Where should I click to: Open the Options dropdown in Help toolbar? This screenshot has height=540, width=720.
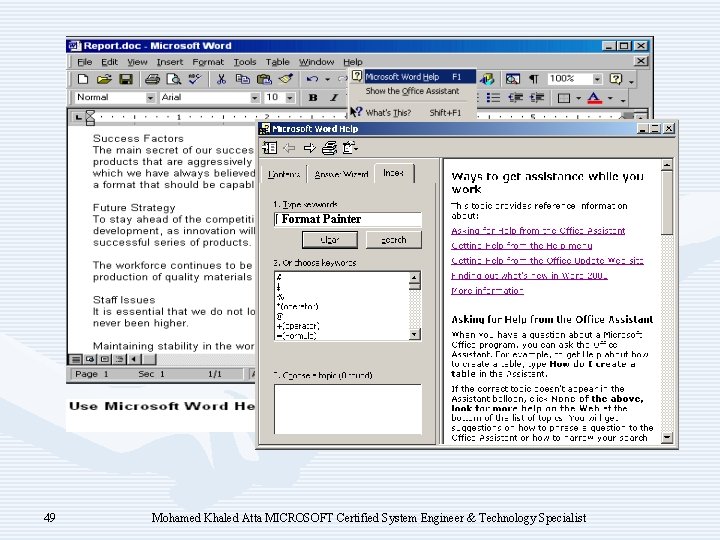click(350, 148)
